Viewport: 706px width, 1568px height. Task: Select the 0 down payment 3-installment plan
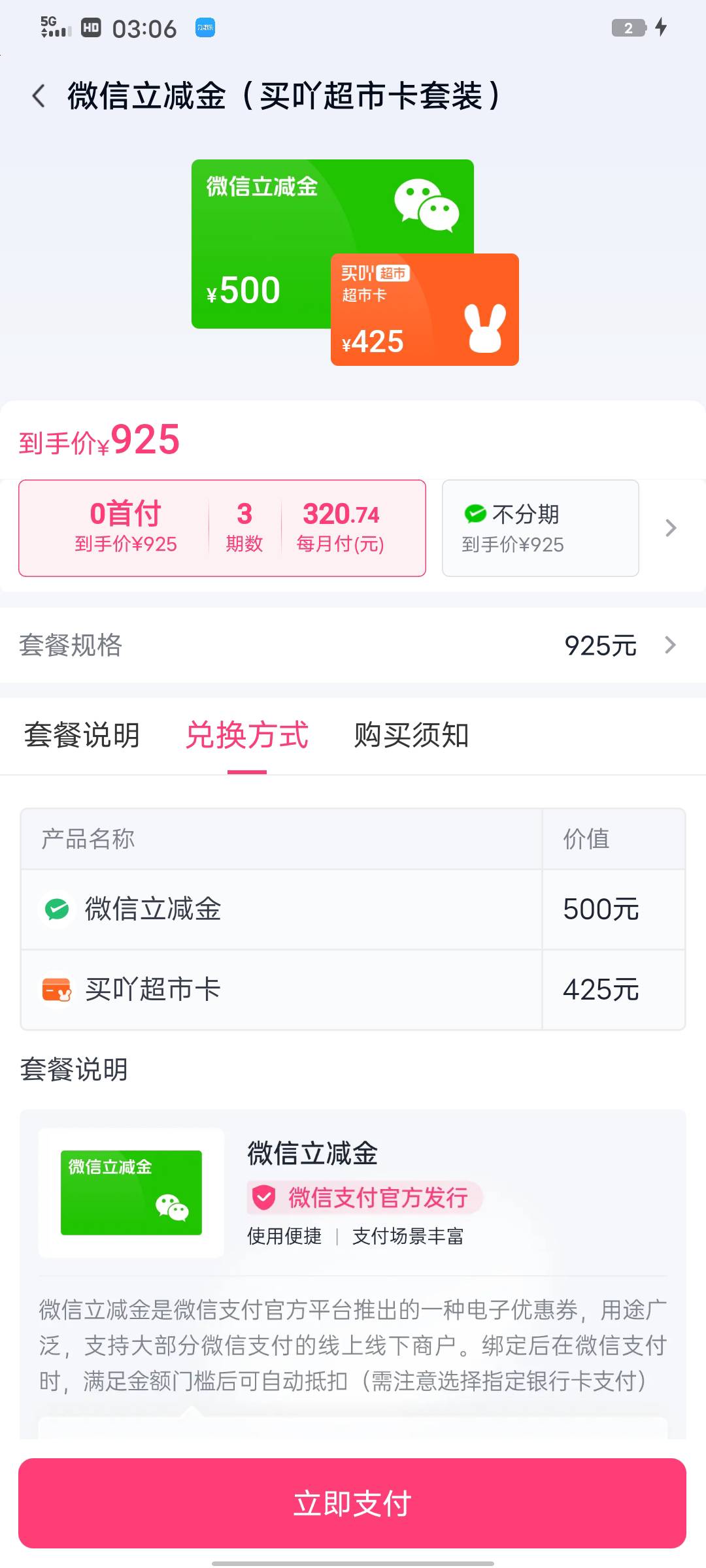[222, 528]
